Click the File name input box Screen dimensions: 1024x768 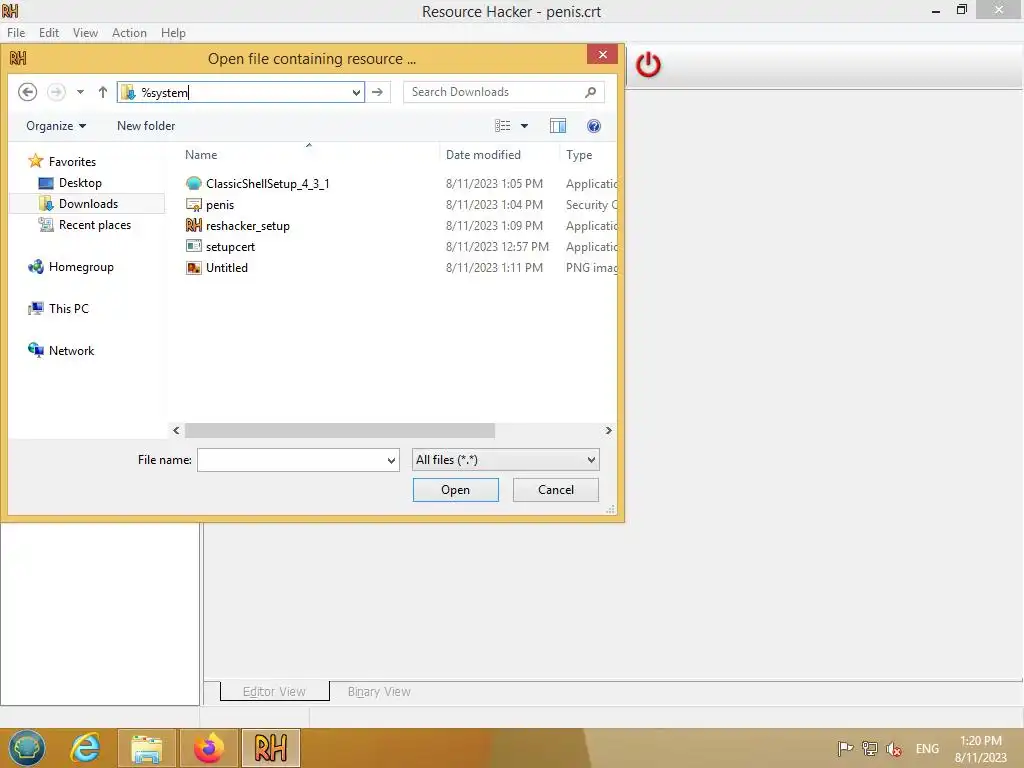291,460
